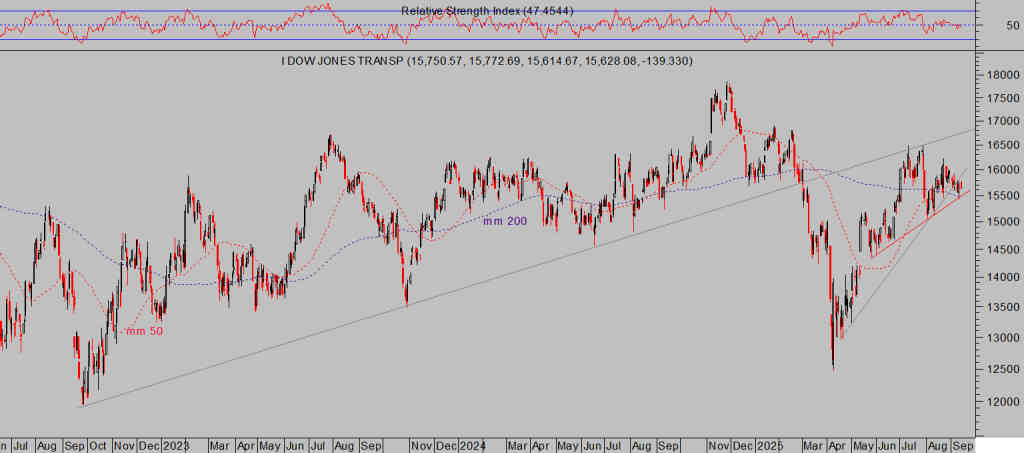This screenshot has height=453, width=1024.
Task: Click the 16500 price axis label
Action: click(x=1004, y=146)
